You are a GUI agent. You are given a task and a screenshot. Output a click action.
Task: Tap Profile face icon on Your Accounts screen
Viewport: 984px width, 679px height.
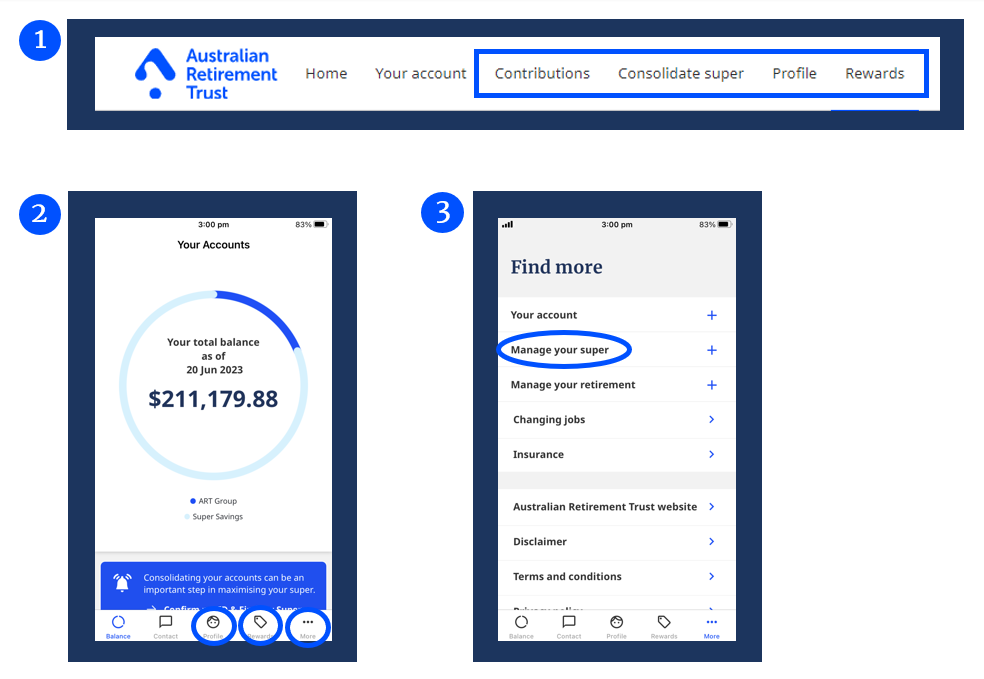click(213, 622)
